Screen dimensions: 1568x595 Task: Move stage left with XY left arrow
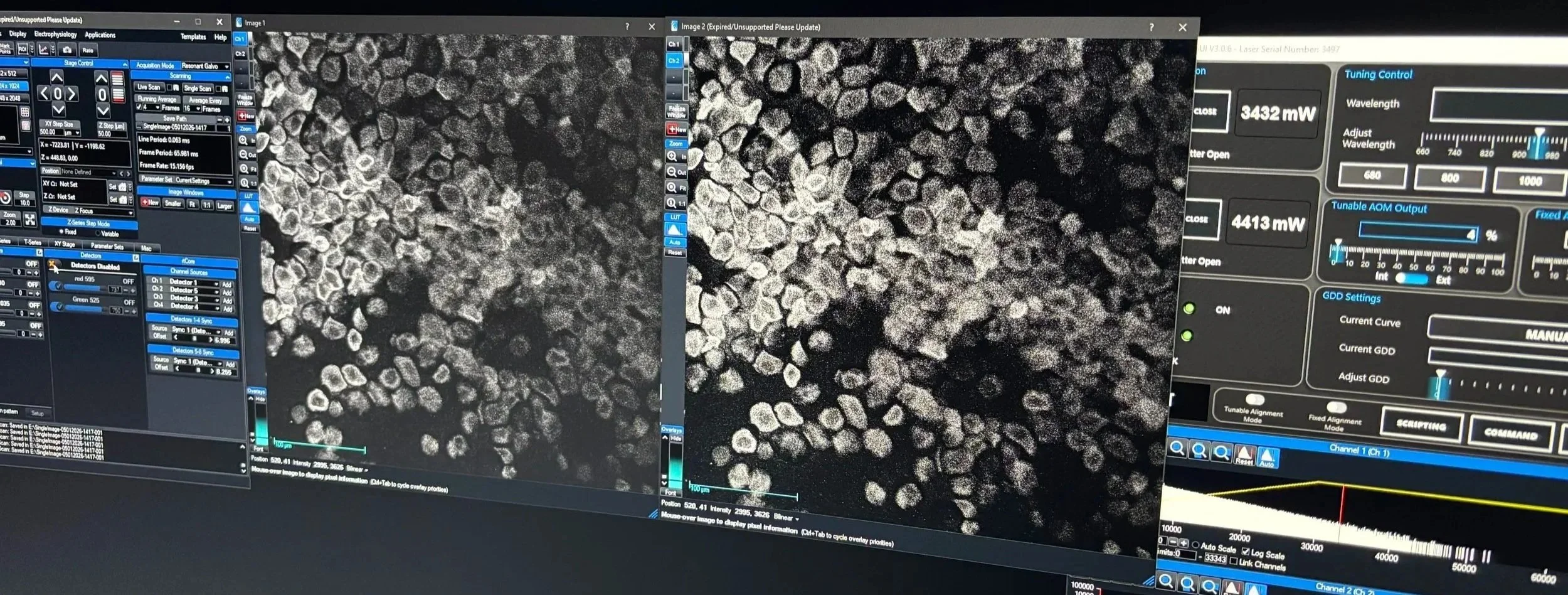click(x=44, y=94)
